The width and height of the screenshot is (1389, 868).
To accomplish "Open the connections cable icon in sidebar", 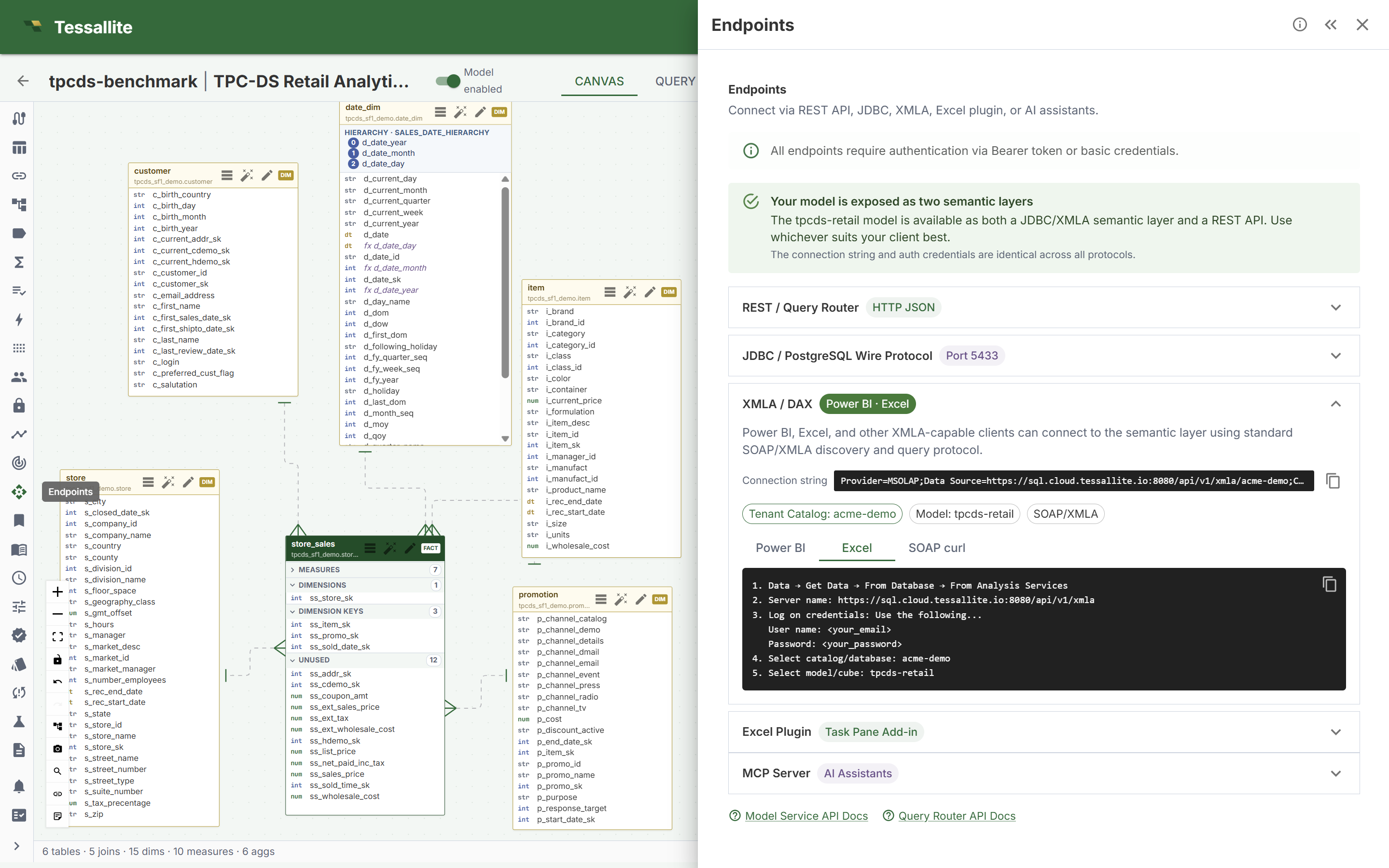I will coord(19,119).
